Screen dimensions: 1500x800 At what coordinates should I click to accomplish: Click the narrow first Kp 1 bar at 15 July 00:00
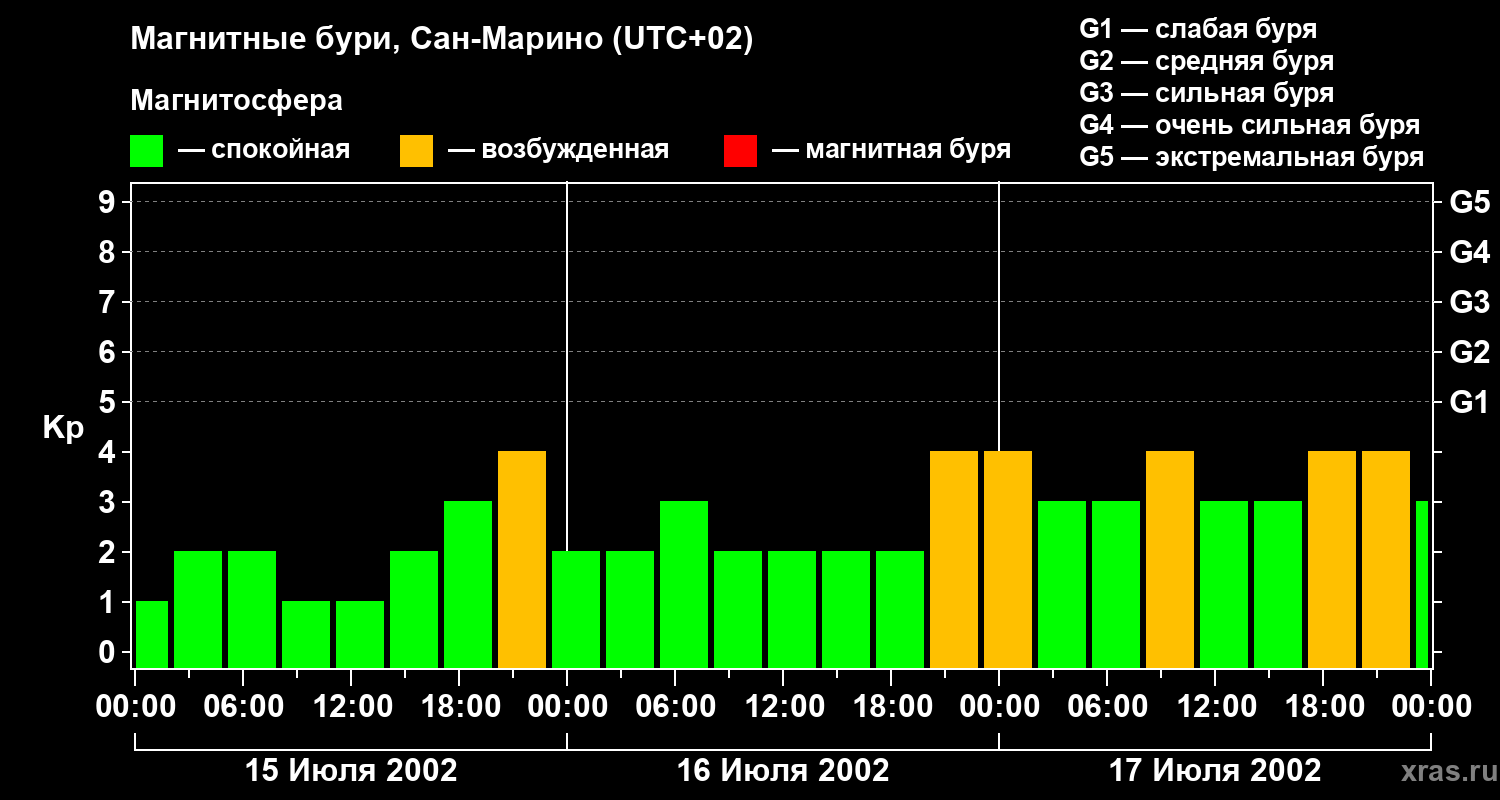pyautogui.click(x=152, y=634)
